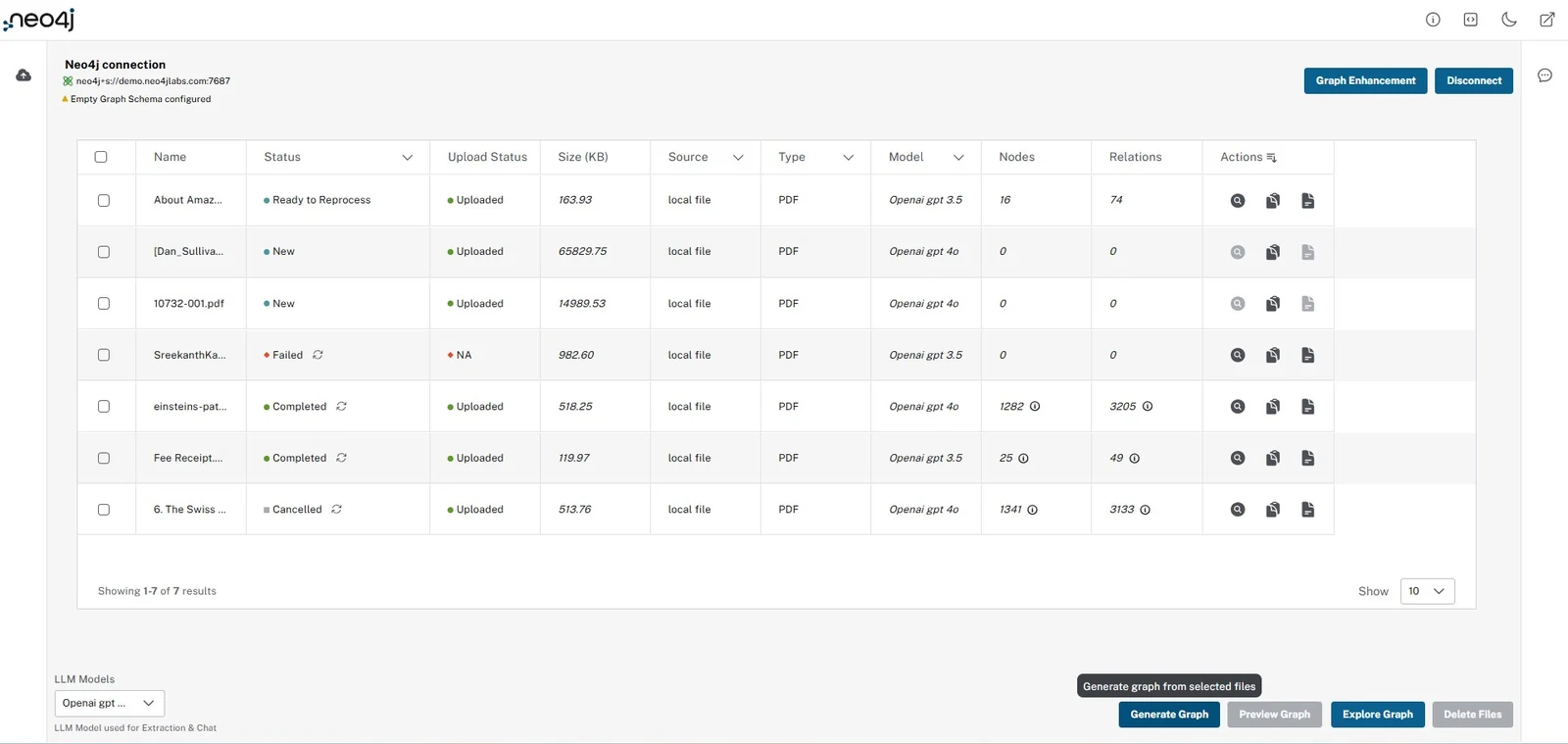This screenshot has width=1568, height=744.
Task: Toggle dark mode moon icon
Action: click(x=1509, y=20)
